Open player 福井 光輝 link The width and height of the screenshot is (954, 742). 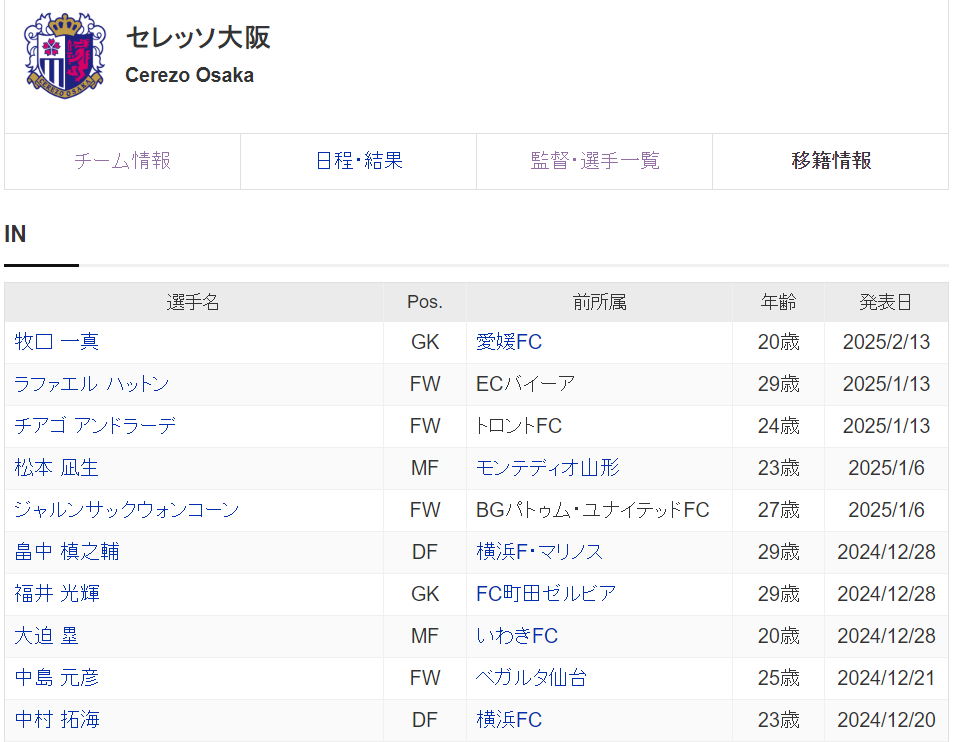57,594
